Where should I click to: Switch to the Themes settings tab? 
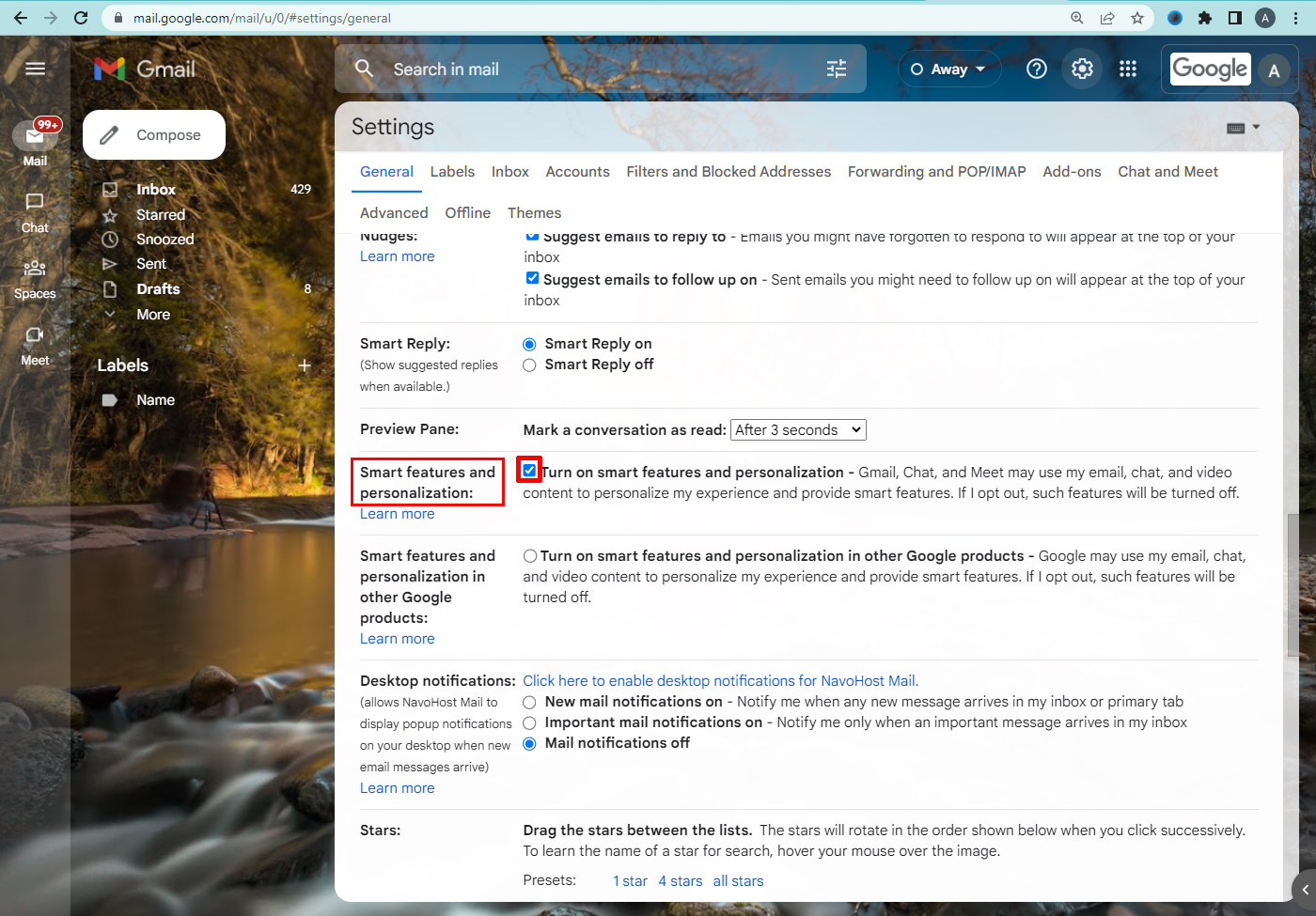point(534,213)
